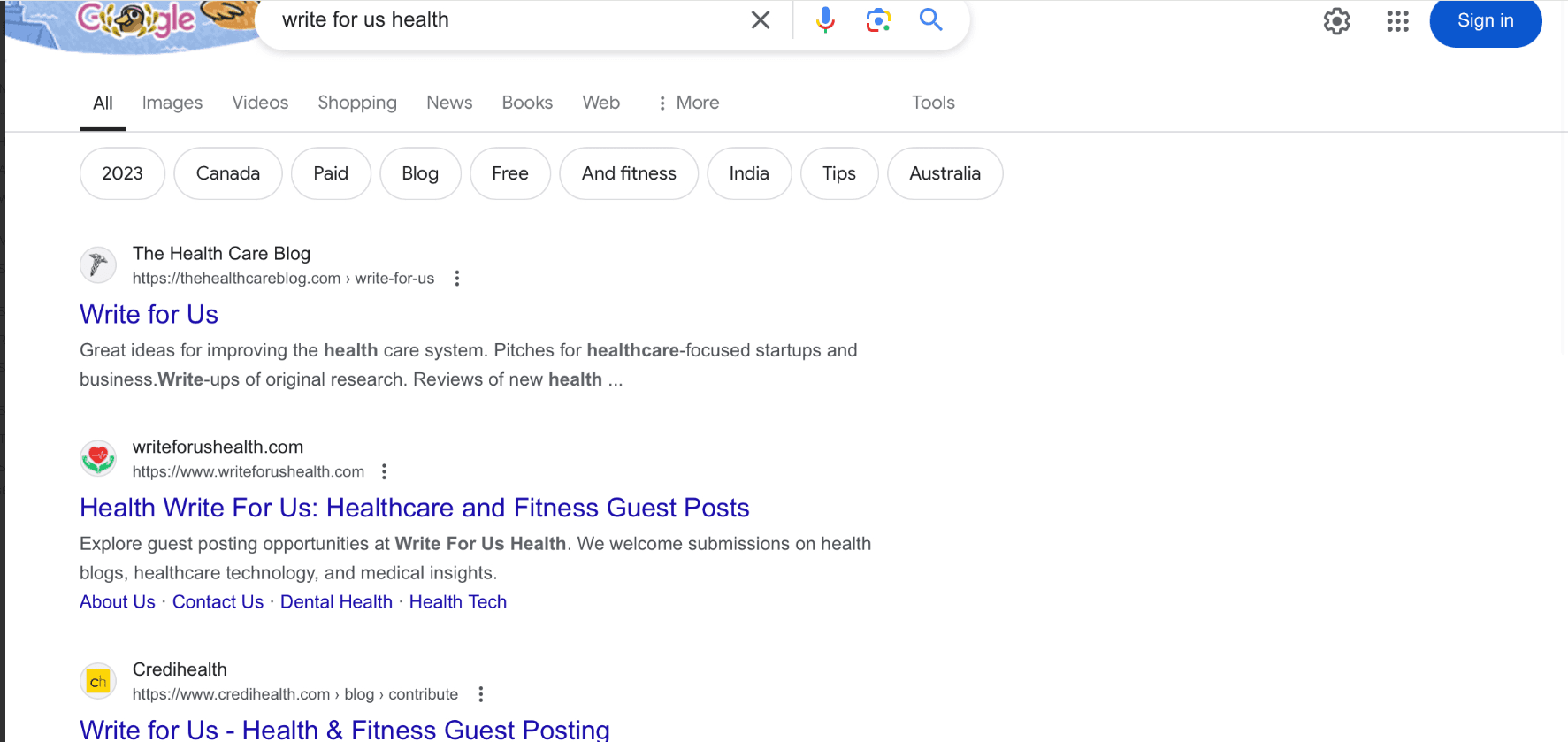Click the Google doodle logo
The image size is (1568, 742).
(x=133, y=25)
